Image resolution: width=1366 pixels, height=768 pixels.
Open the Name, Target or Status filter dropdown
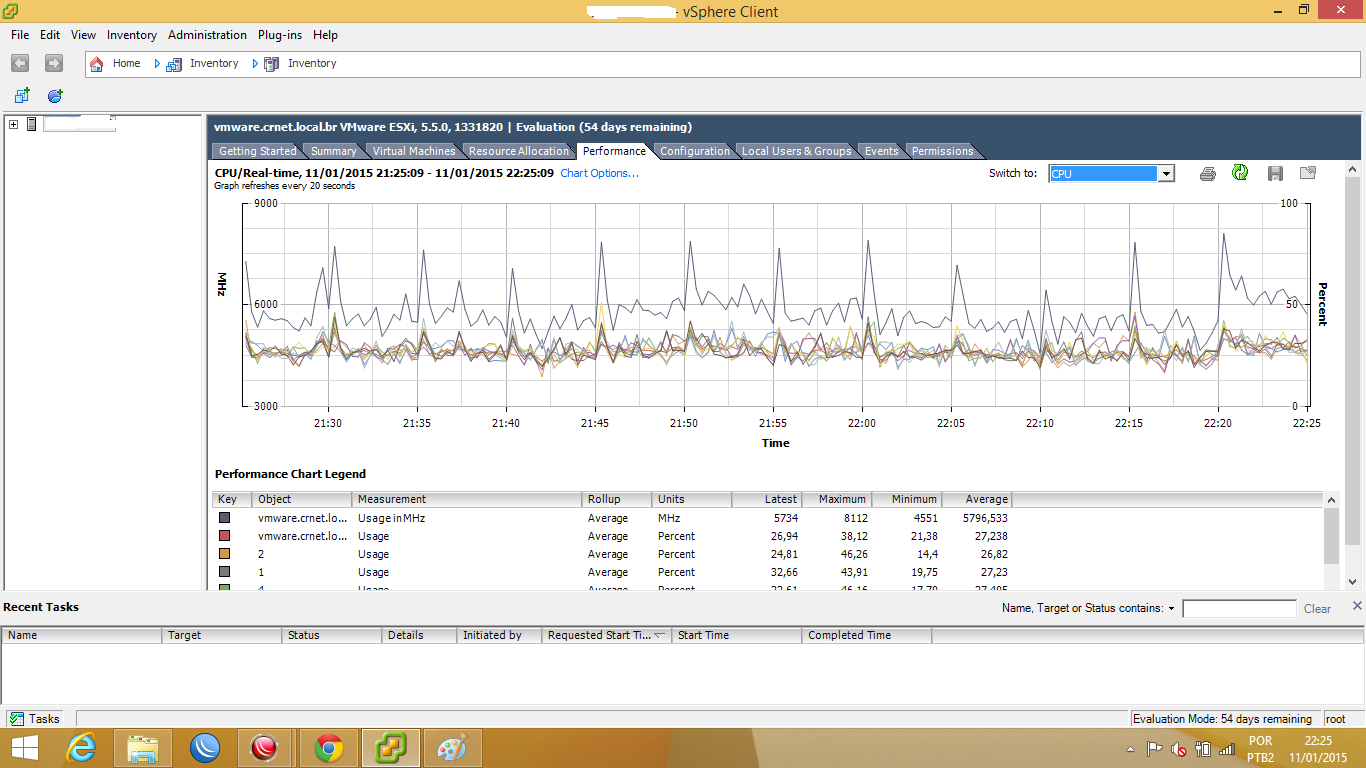click(x=1170, y=609)
